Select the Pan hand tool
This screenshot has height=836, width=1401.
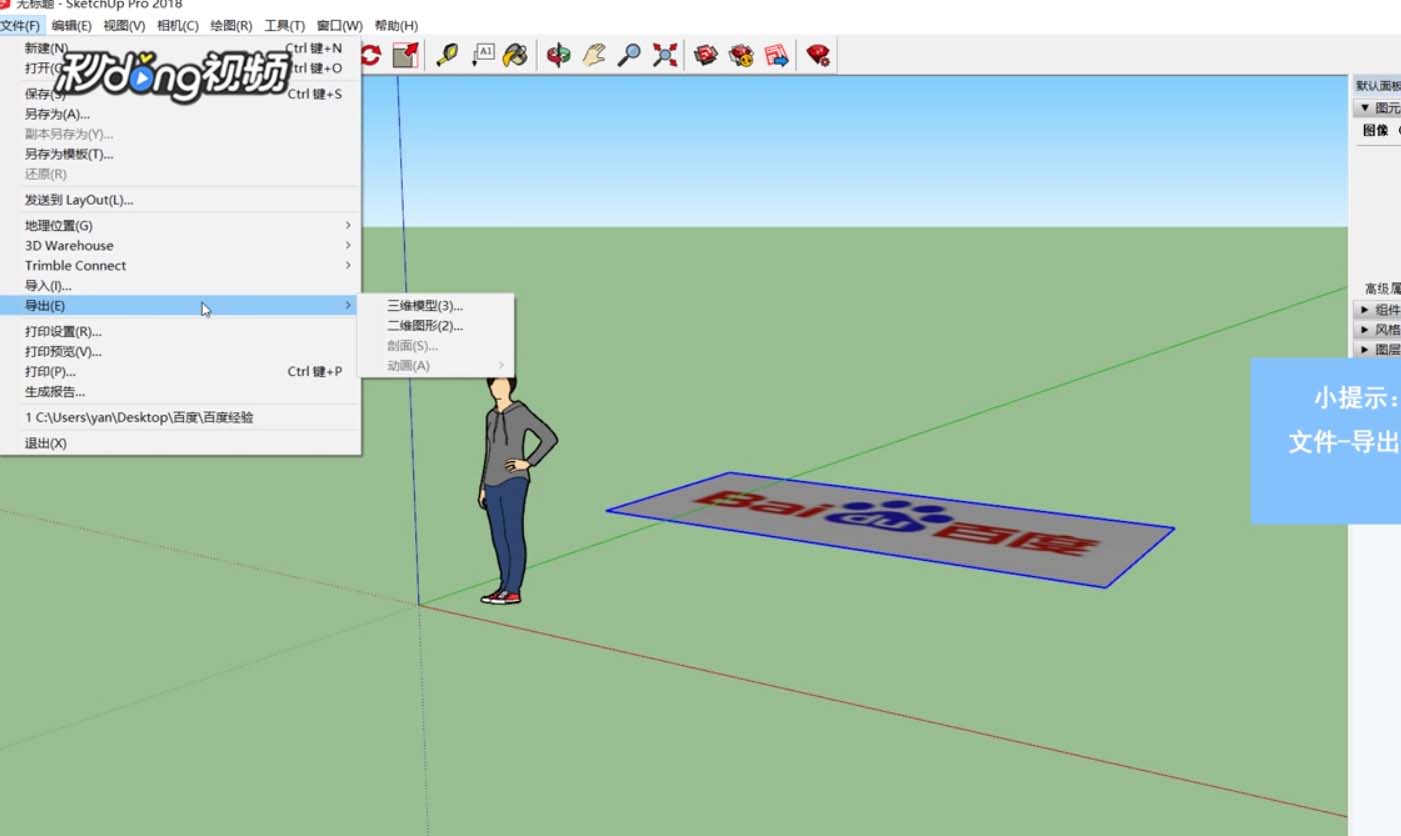(594, 55)
